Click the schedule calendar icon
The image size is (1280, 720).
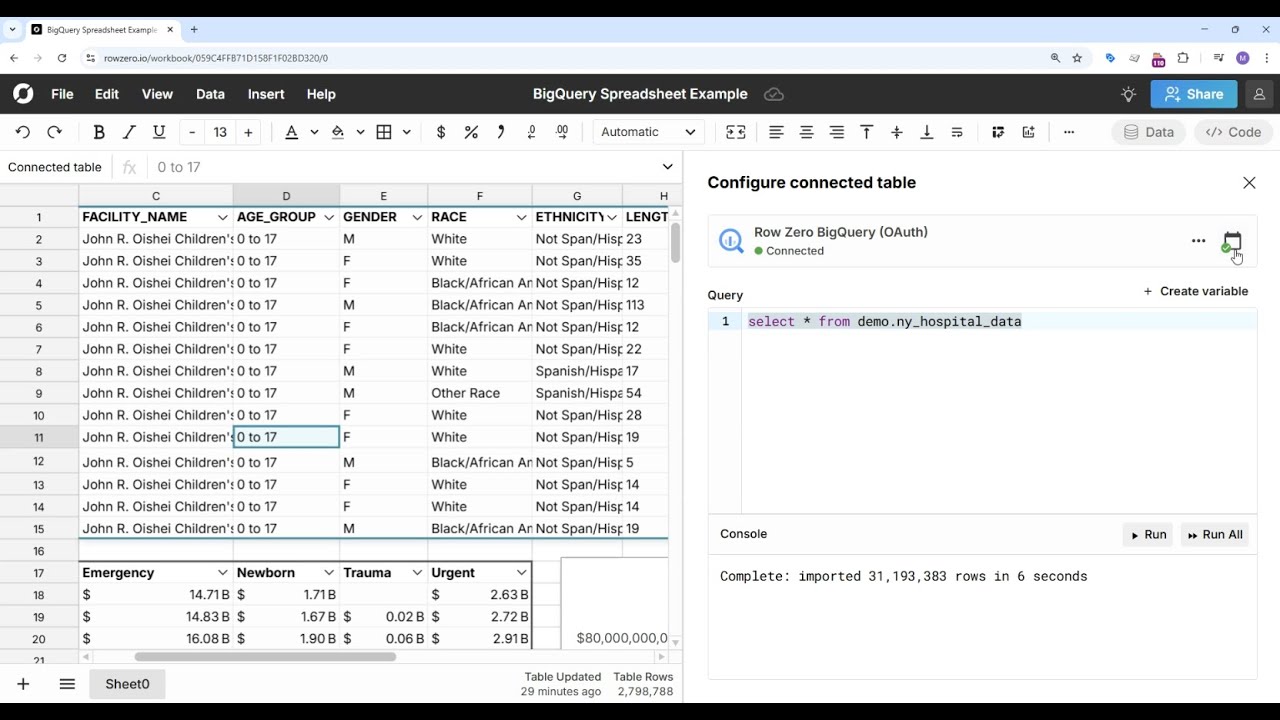pos(1232,241)
